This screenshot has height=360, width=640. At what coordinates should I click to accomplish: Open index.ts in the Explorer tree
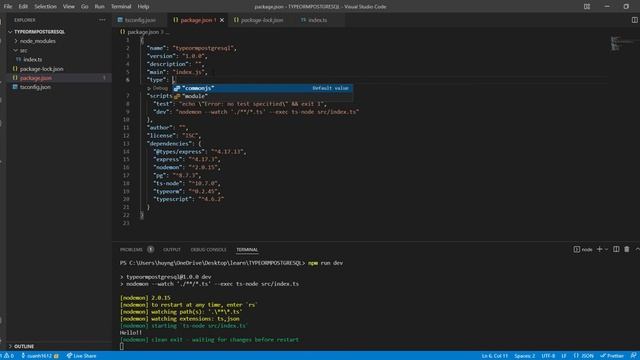33,60
